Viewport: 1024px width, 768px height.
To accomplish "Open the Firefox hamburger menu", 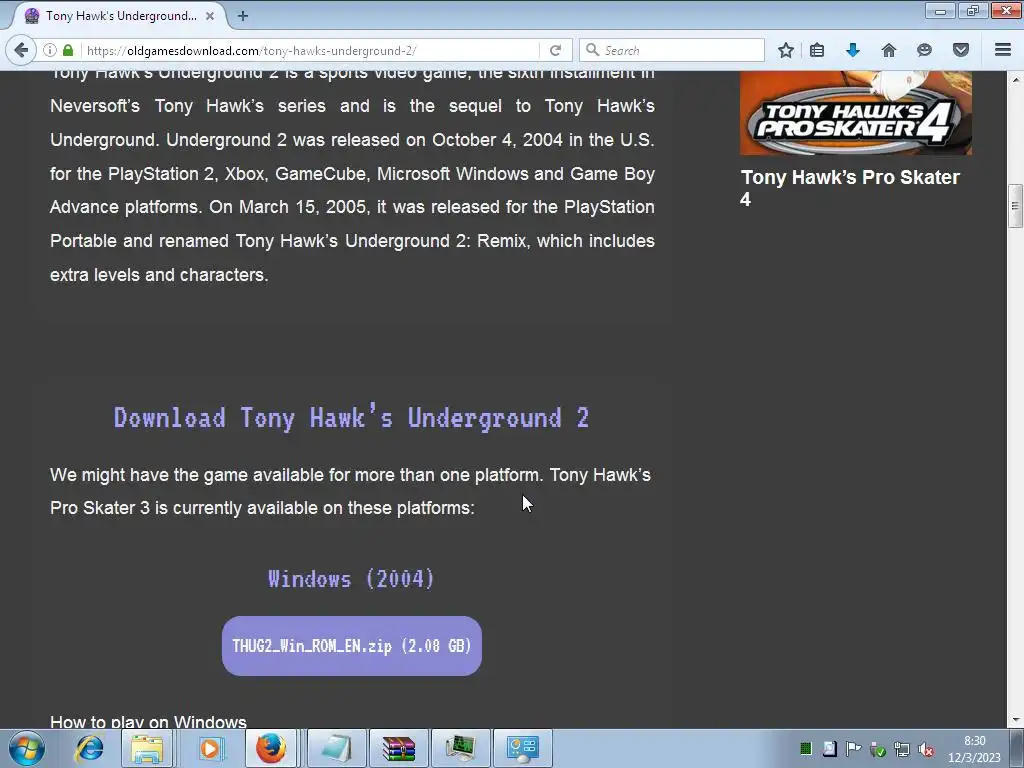I will pos(1003,50).
